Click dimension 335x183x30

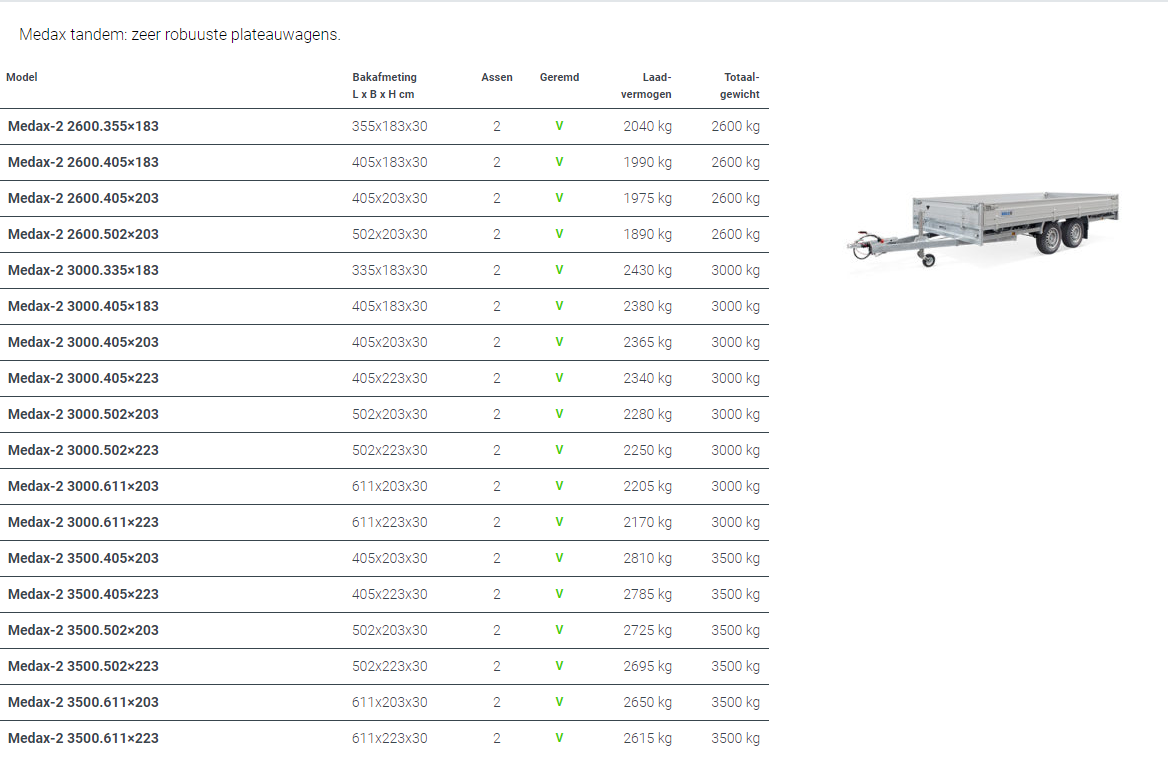click(x=390, y=270)
